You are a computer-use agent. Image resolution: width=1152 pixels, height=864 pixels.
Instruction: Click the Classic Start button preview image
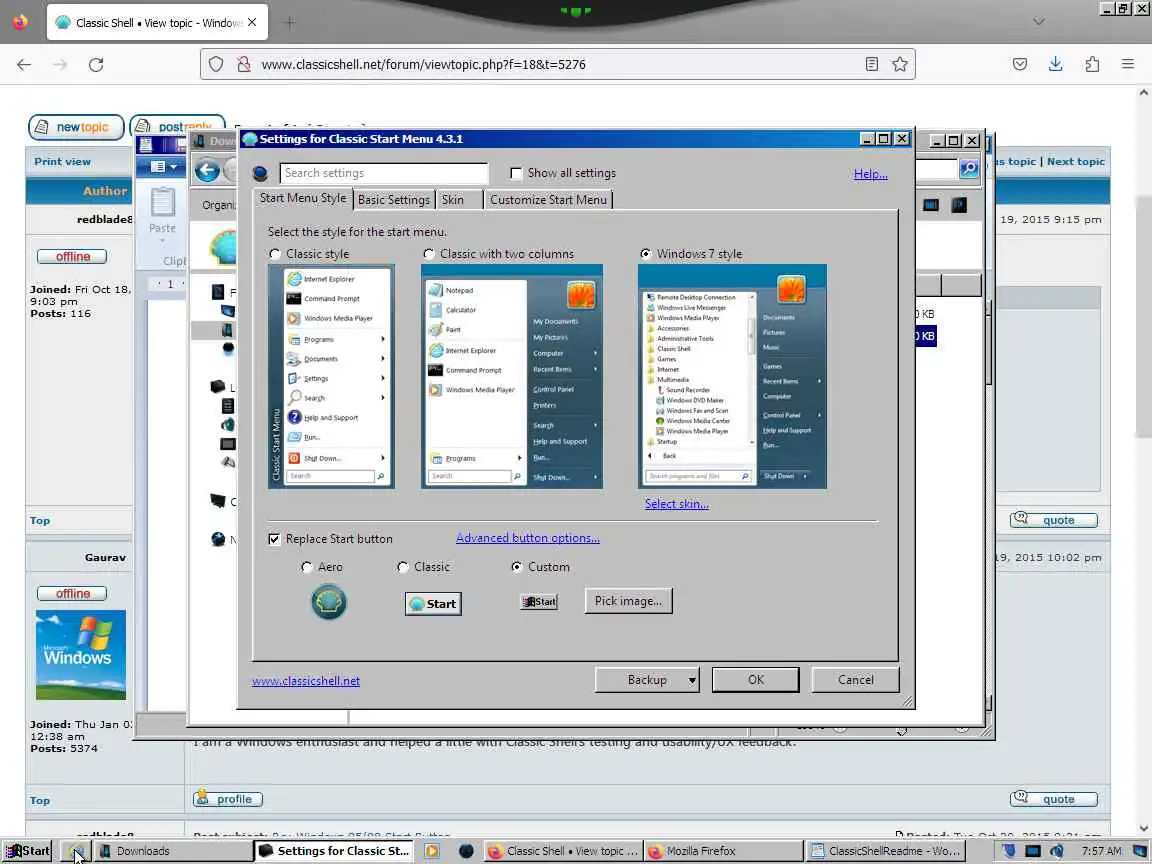pyautogui.click(x=433, y=603)
